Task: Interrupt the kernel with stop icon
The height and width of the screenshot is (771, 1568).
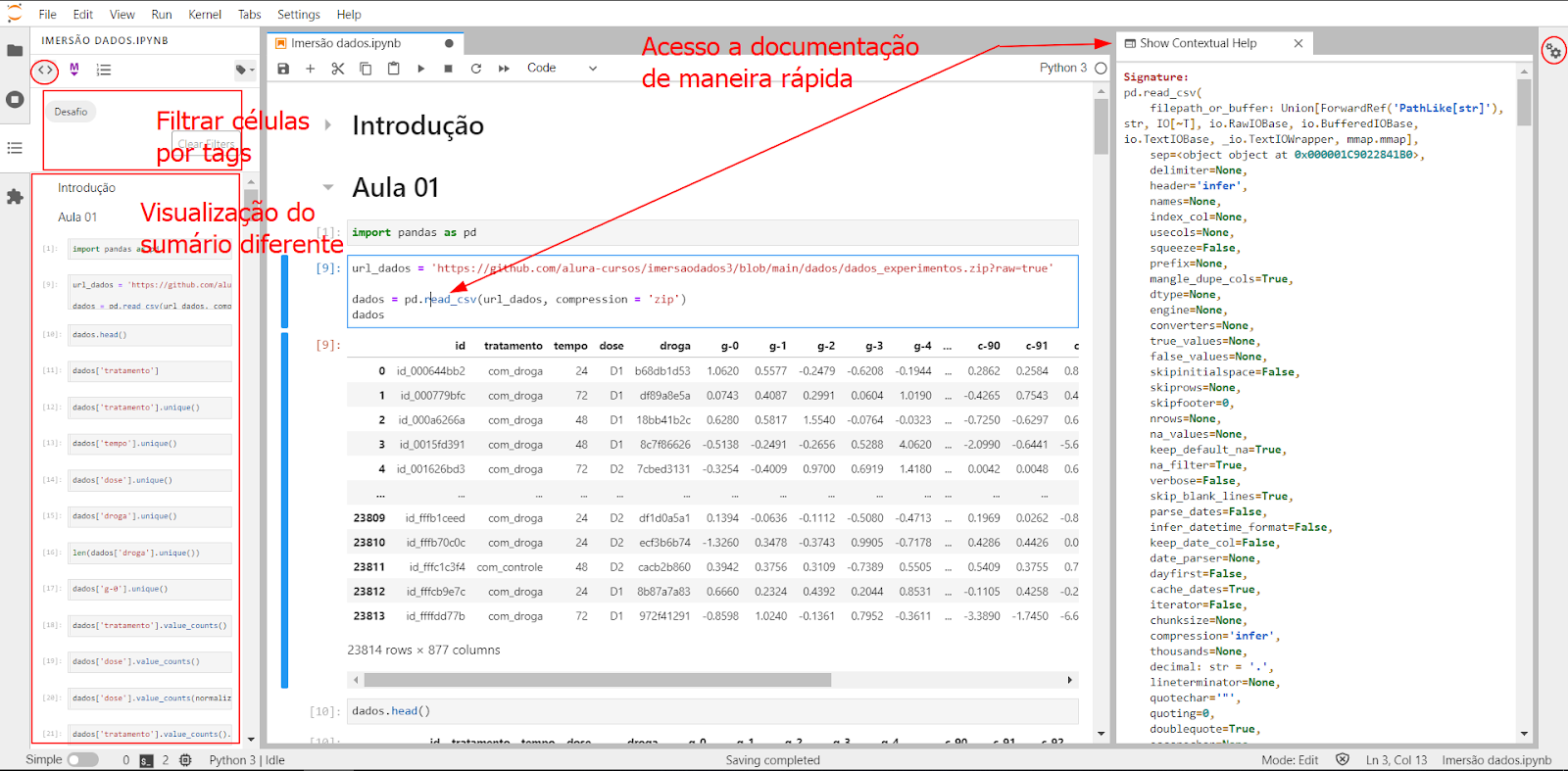Action: pos(448,69)
